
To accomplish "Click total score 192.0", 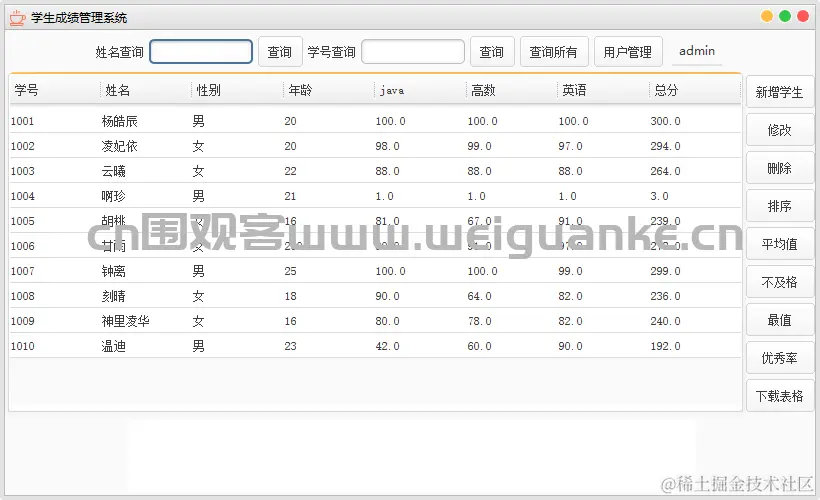I will tap(665, 346).
